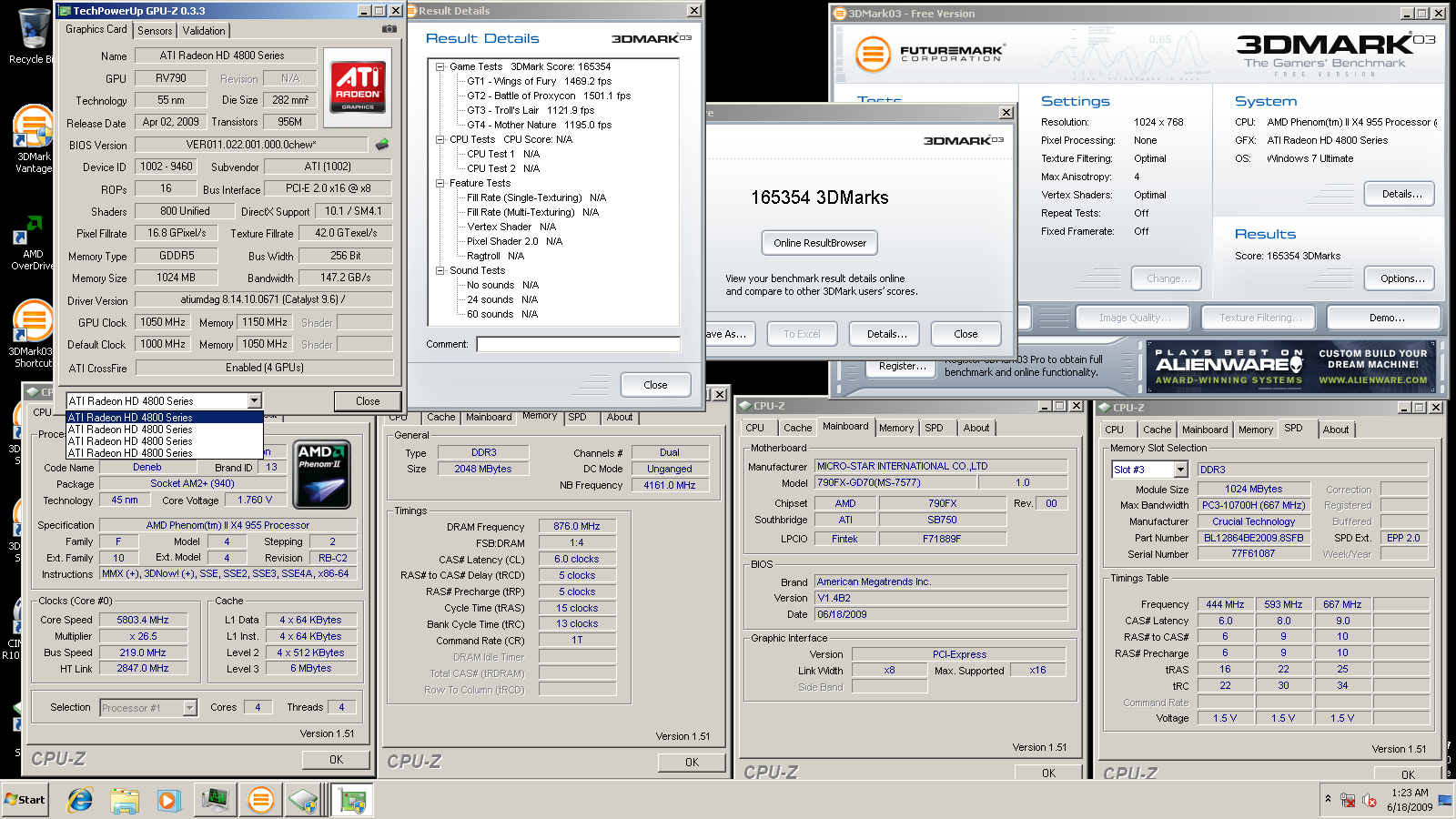Click the Pixel Shader 2.0 result row
The image size is (1456, 819).
(x=514, y=241)
